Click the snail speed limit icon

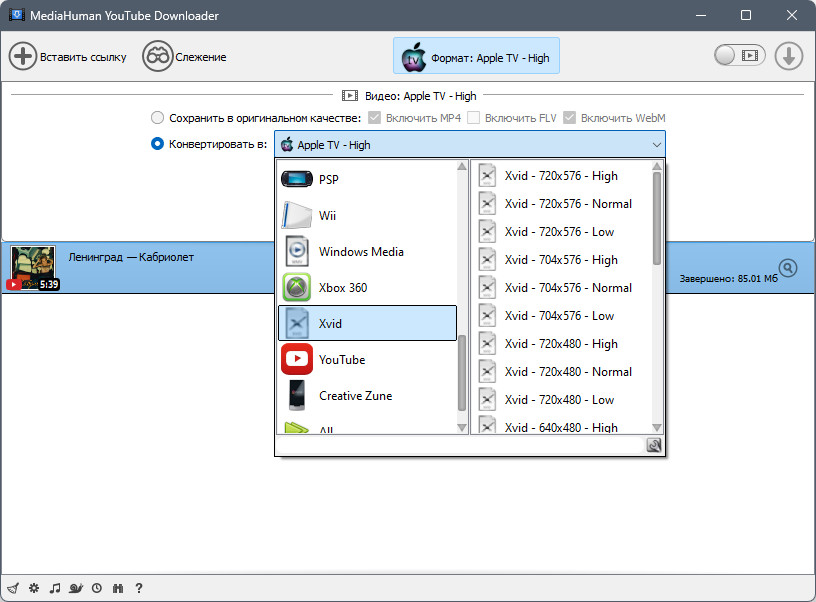[x=76, y=588]
